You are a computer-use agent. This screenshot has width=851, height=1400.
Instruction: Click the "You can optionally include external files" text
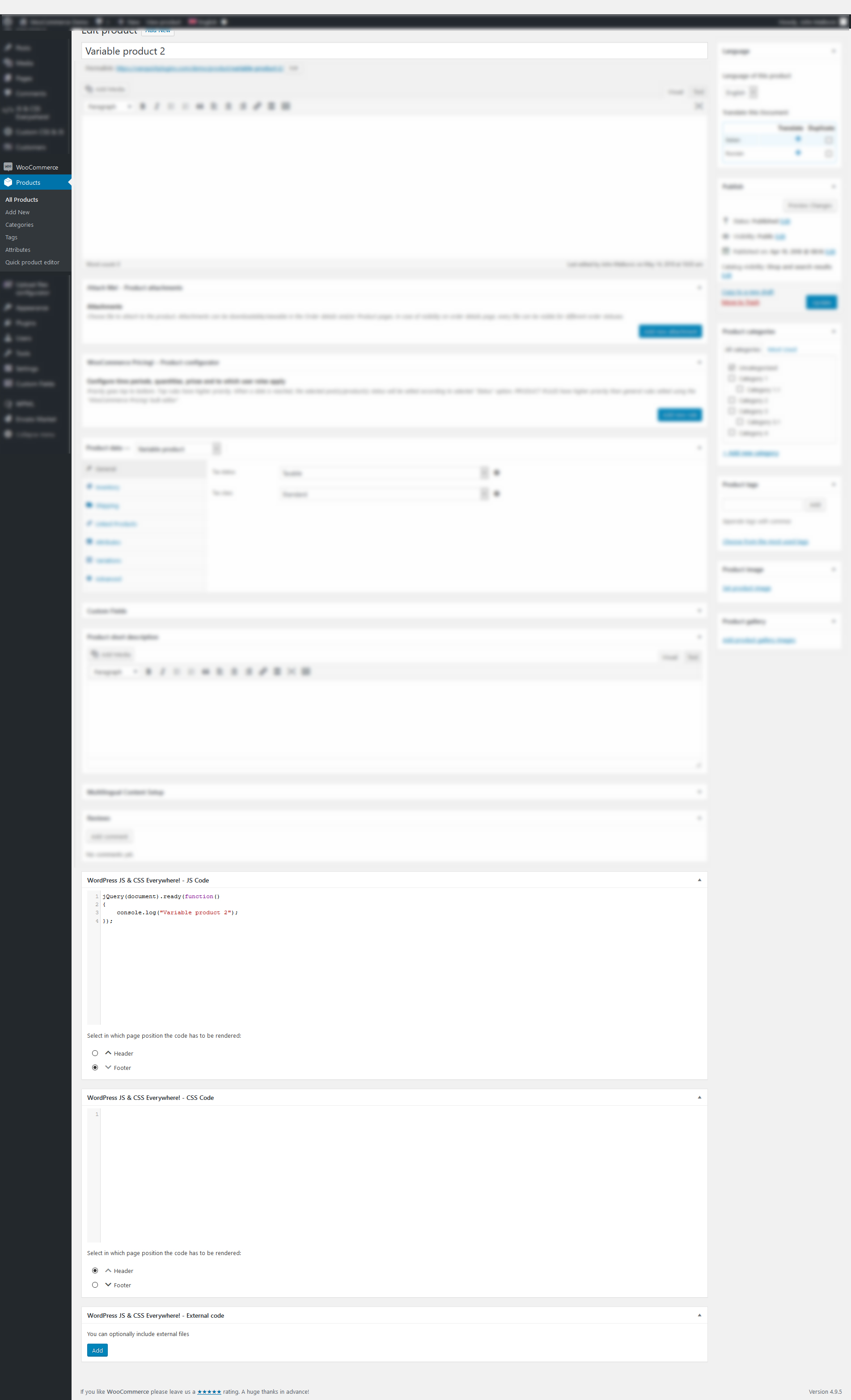coord(138,1333)
